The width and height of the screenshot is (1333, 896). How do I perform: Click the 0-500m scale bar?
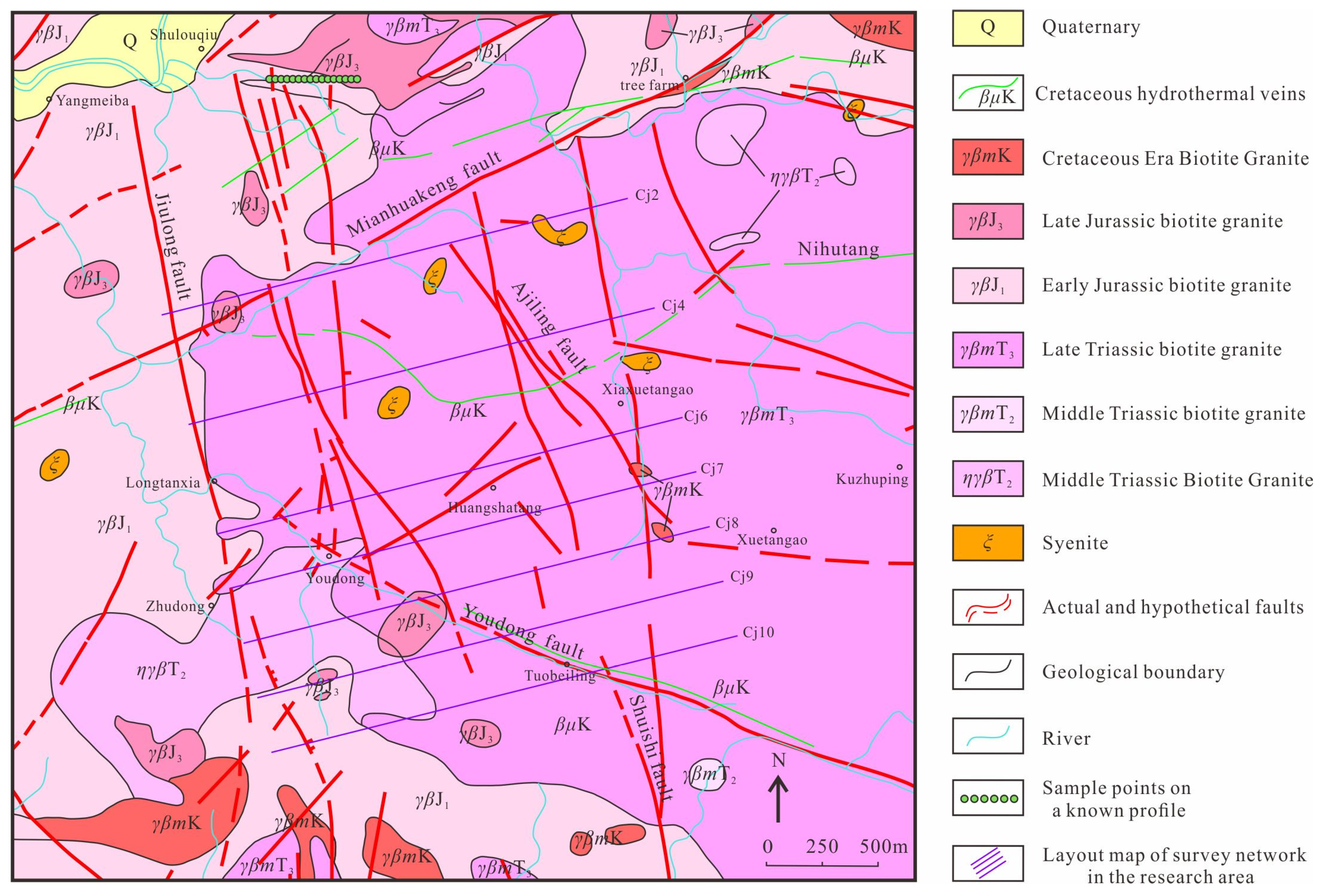click(822, 865)
